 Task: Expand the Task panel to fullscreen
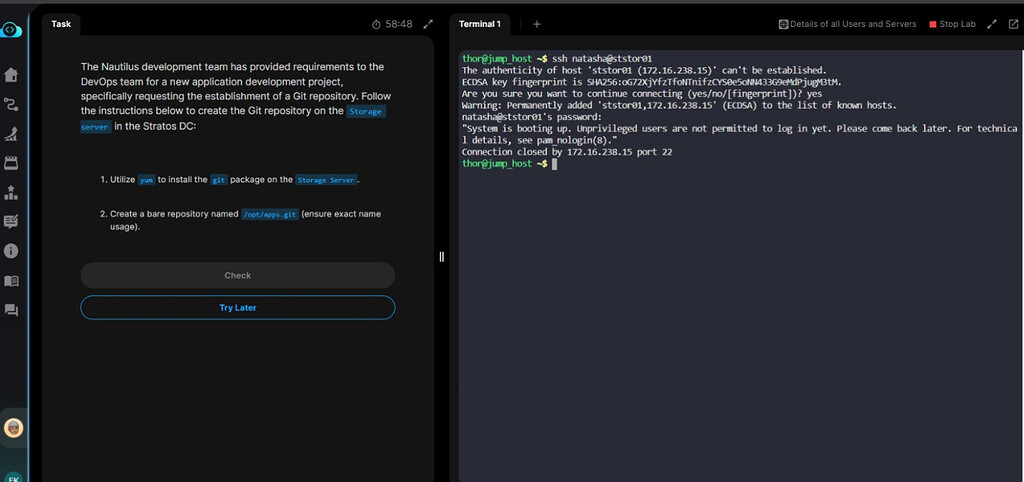[x=428, y=24]
